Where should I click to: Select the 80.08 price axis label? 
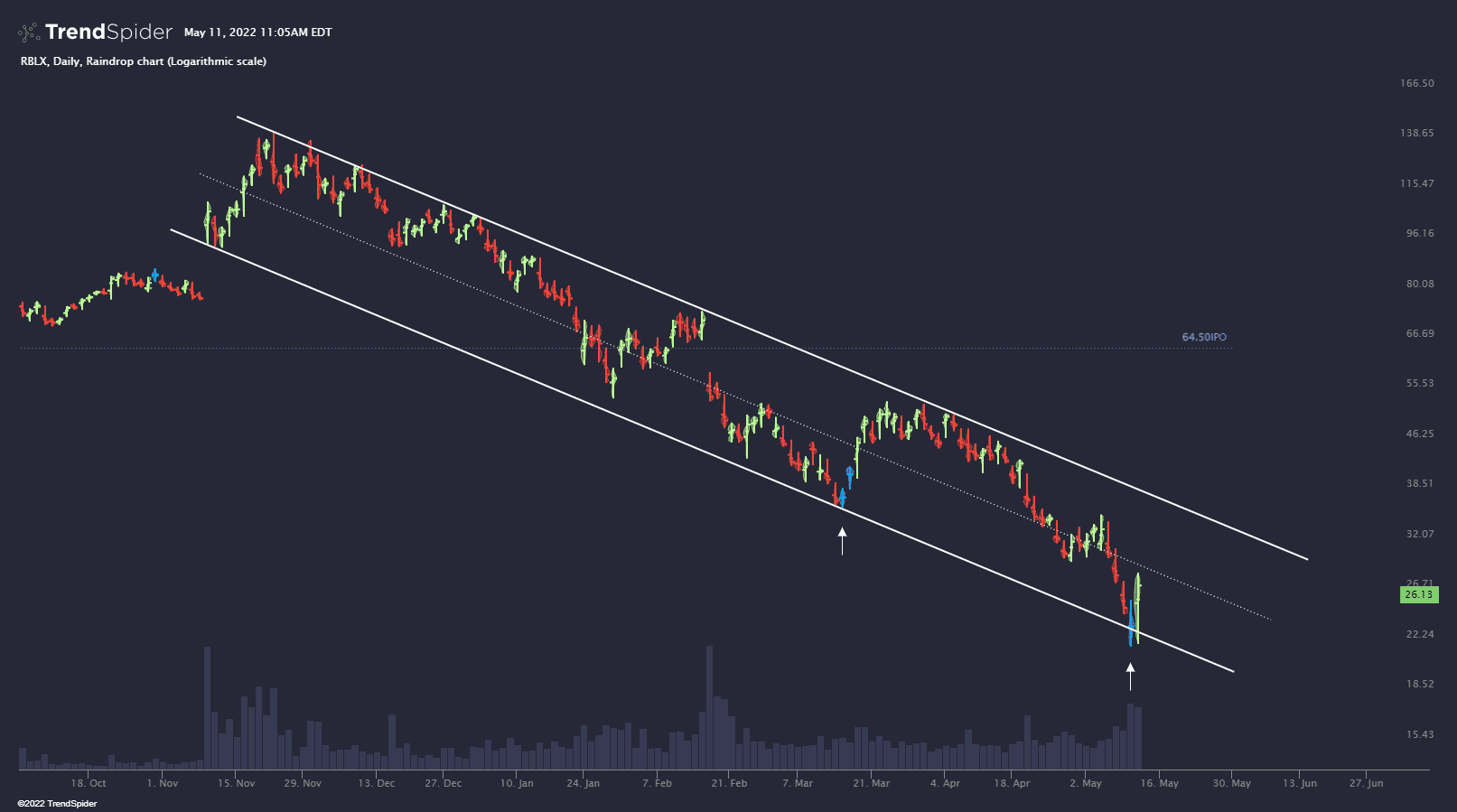(x=1420, y=284)
